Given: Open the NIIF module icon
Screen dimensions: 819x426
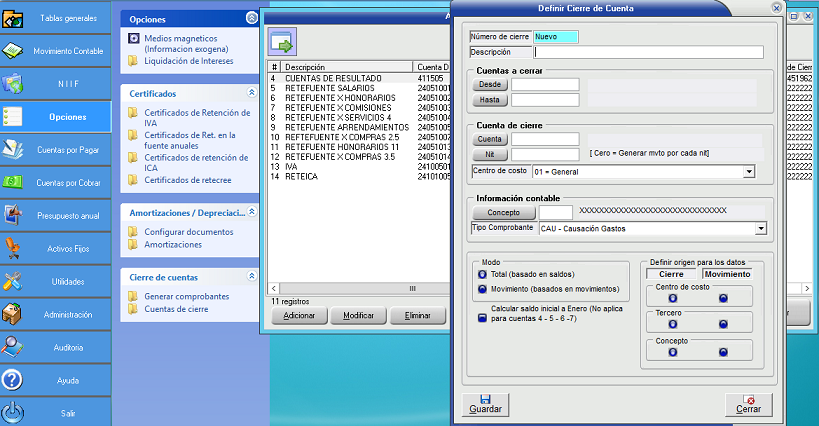Looking at the screenshot, I should 13,84.
